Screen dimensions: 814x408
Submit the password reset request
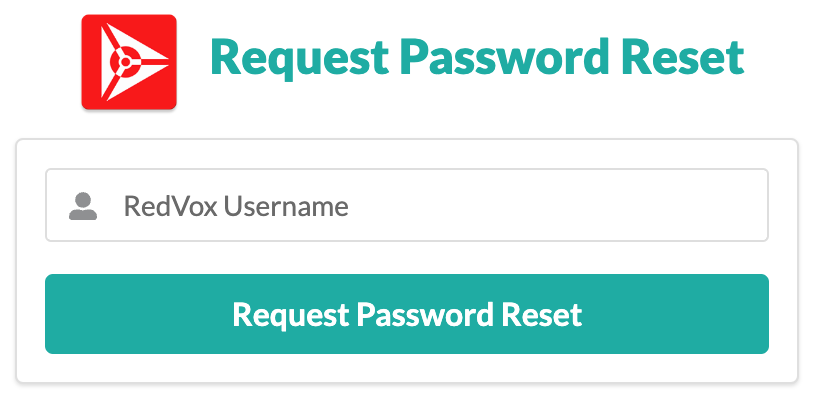click(x=406, y=314)
